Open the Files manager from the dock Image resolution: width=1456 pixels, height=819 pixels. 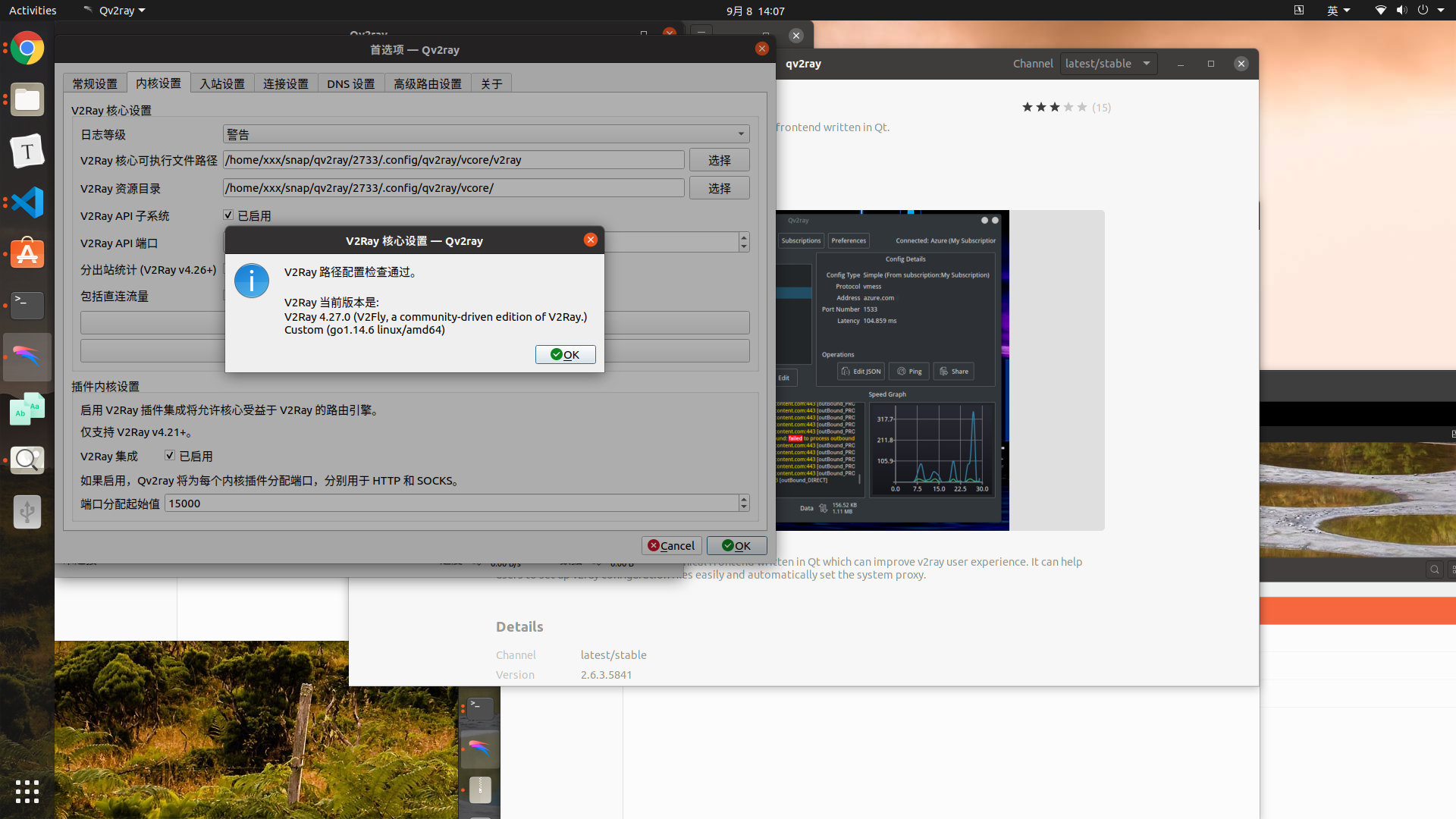[x=27, y=99]
